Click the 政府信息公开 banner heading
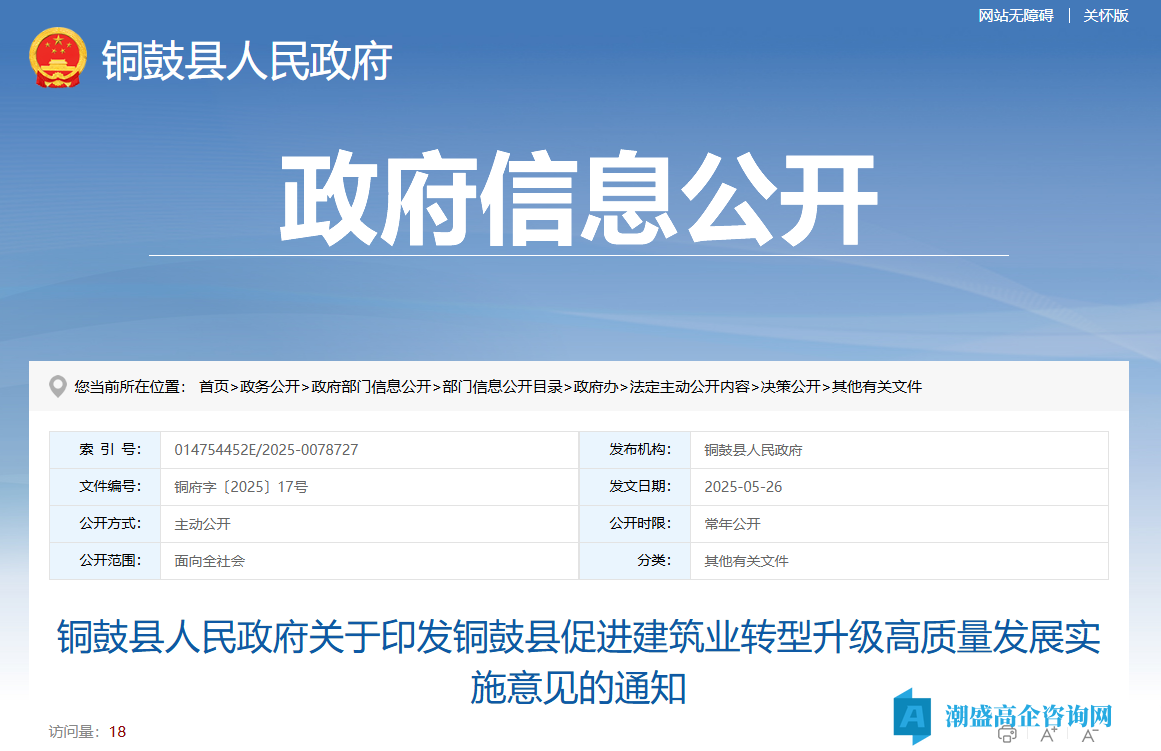Viewport: 1161px width, 751px height. (x=578, y=198)
